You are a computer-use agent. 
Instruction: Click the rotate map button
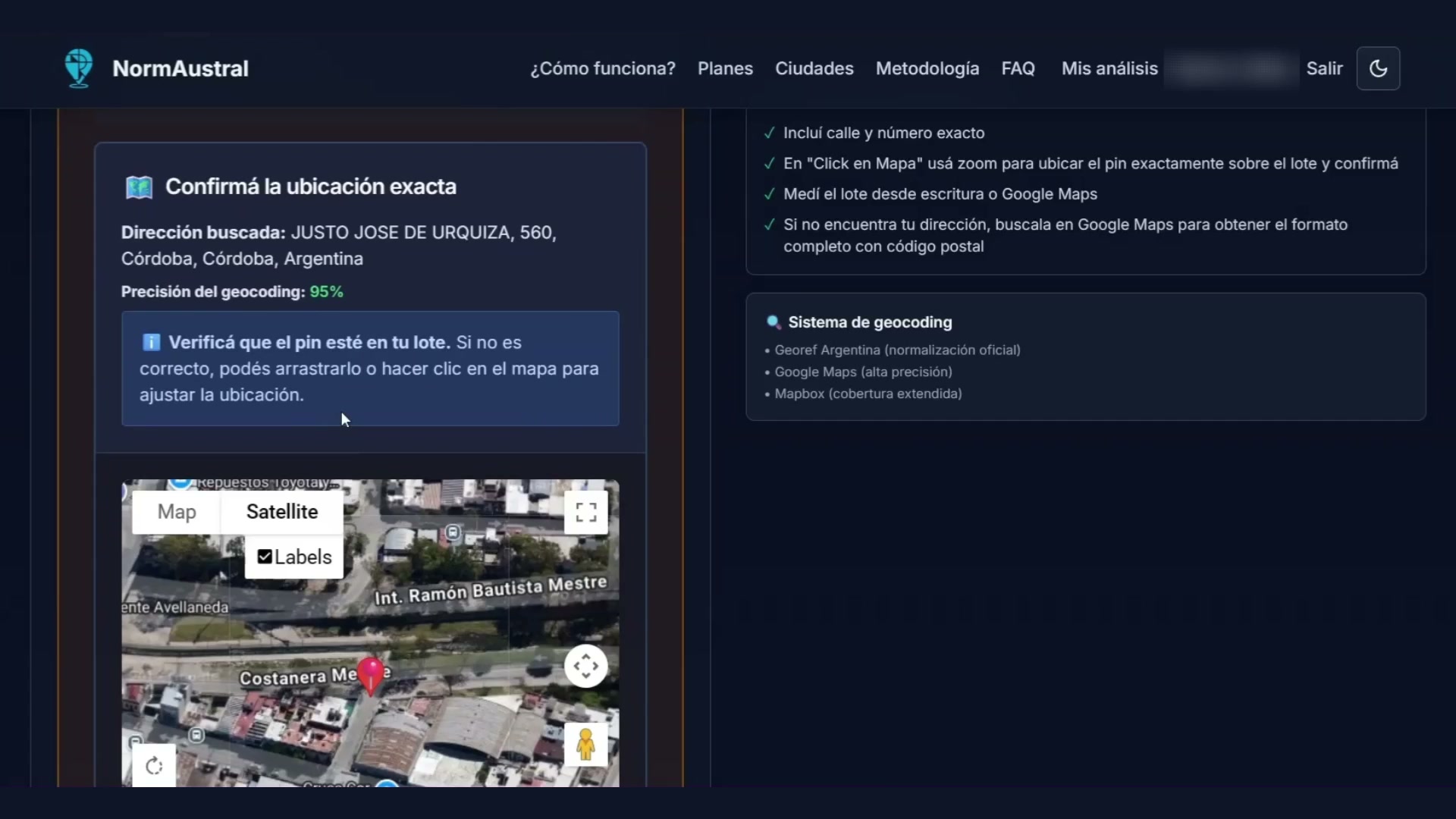point(154,766)
